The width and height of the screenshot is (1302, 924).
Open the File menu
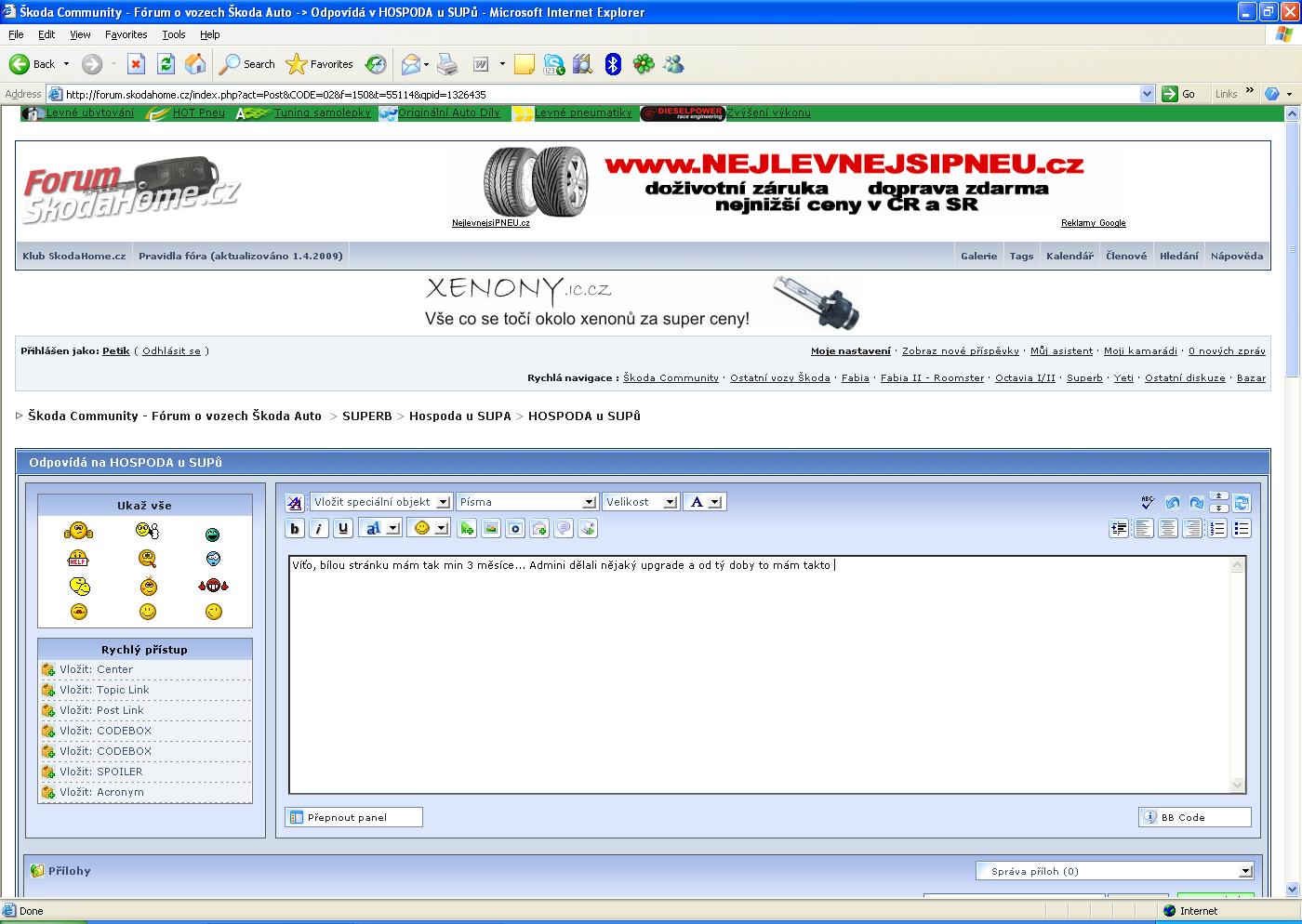16,34
